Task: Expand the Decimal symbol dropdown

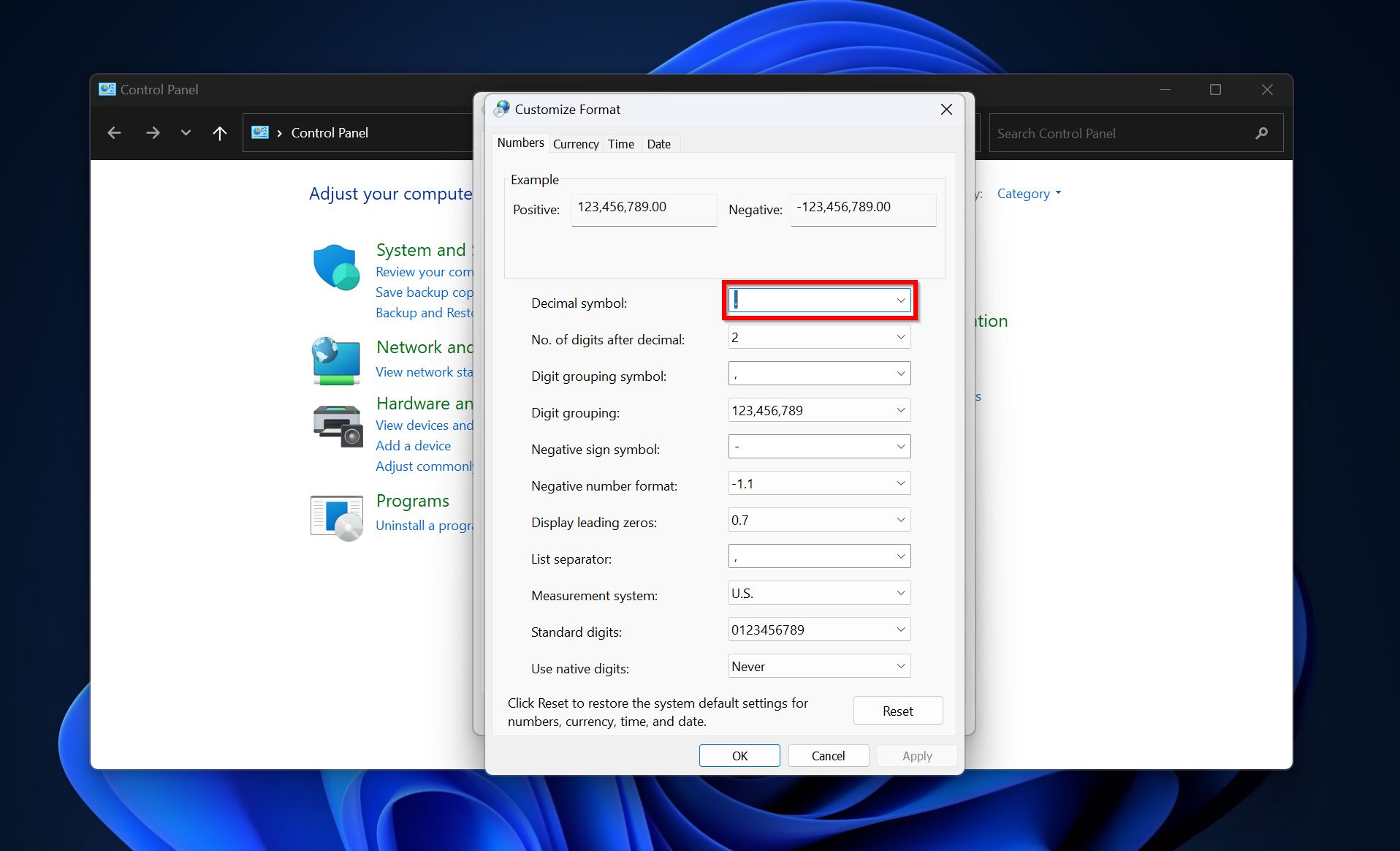Action: pyautogui.click(x=900, y=300)
